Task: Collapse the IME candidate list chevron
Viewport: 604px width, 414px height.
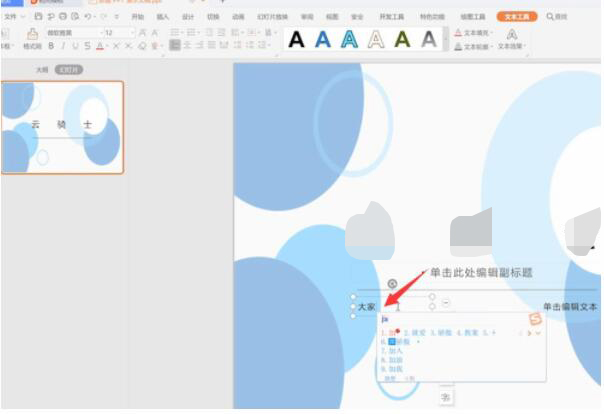Action: click(x=538, y=333)
